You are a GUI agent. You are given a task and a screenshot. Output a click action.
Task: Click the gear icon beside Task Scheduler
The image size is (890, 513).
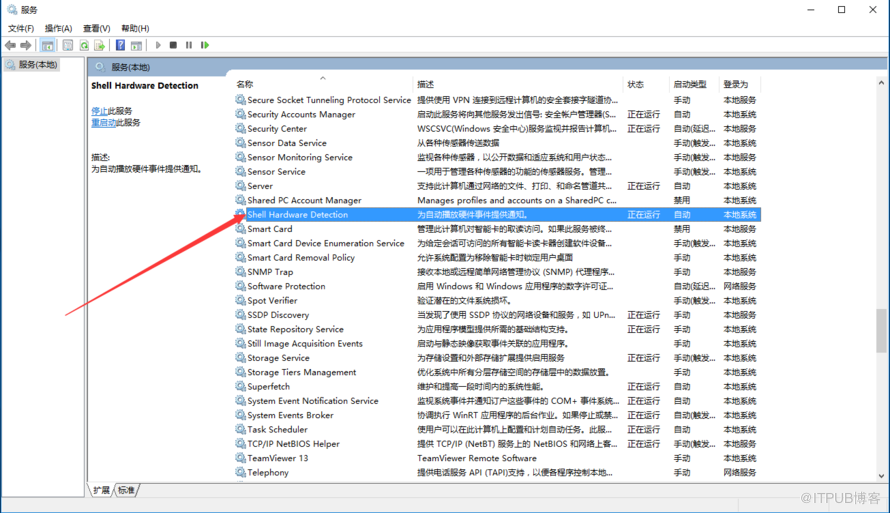click(241, 429)
